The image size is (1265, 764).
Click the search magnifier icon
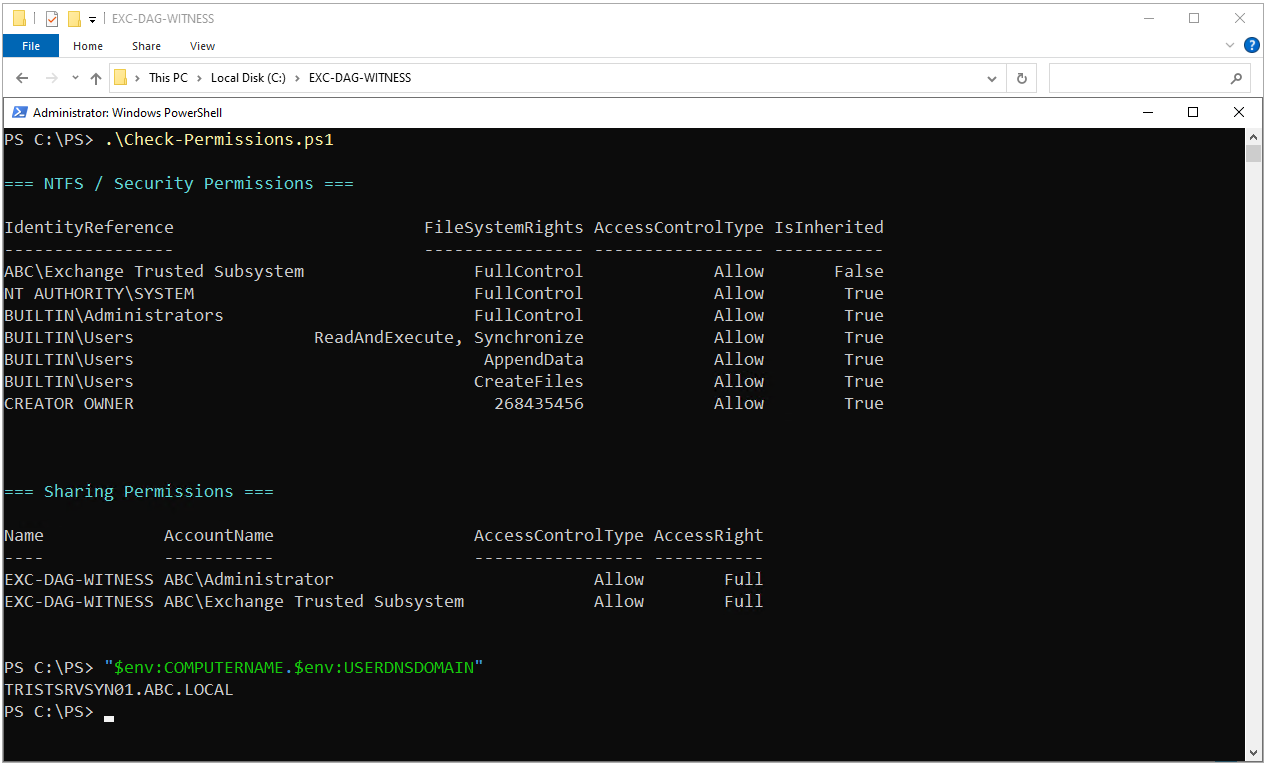pyautogui.click(x=1236, y=78)
